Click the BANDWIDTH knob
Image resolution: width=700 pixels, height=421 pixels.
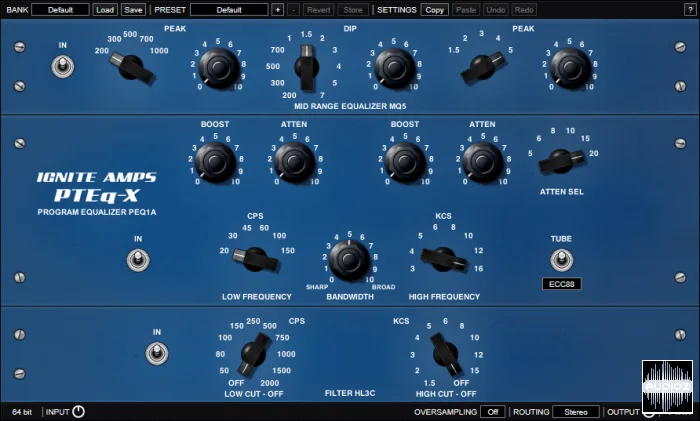(x=350, y=260)
